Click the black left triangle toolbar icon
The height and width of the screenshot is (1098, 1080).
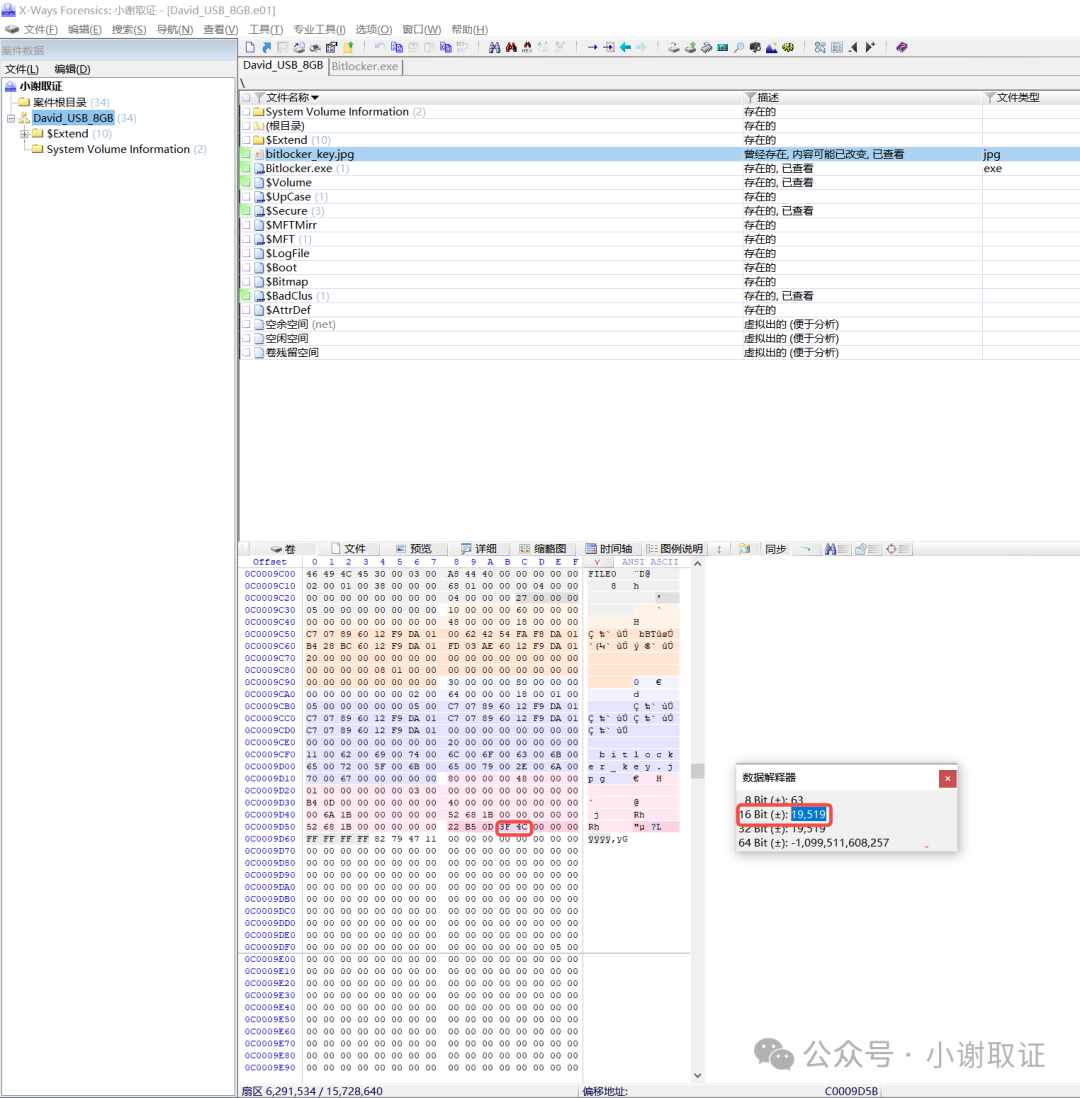[853, 47]
